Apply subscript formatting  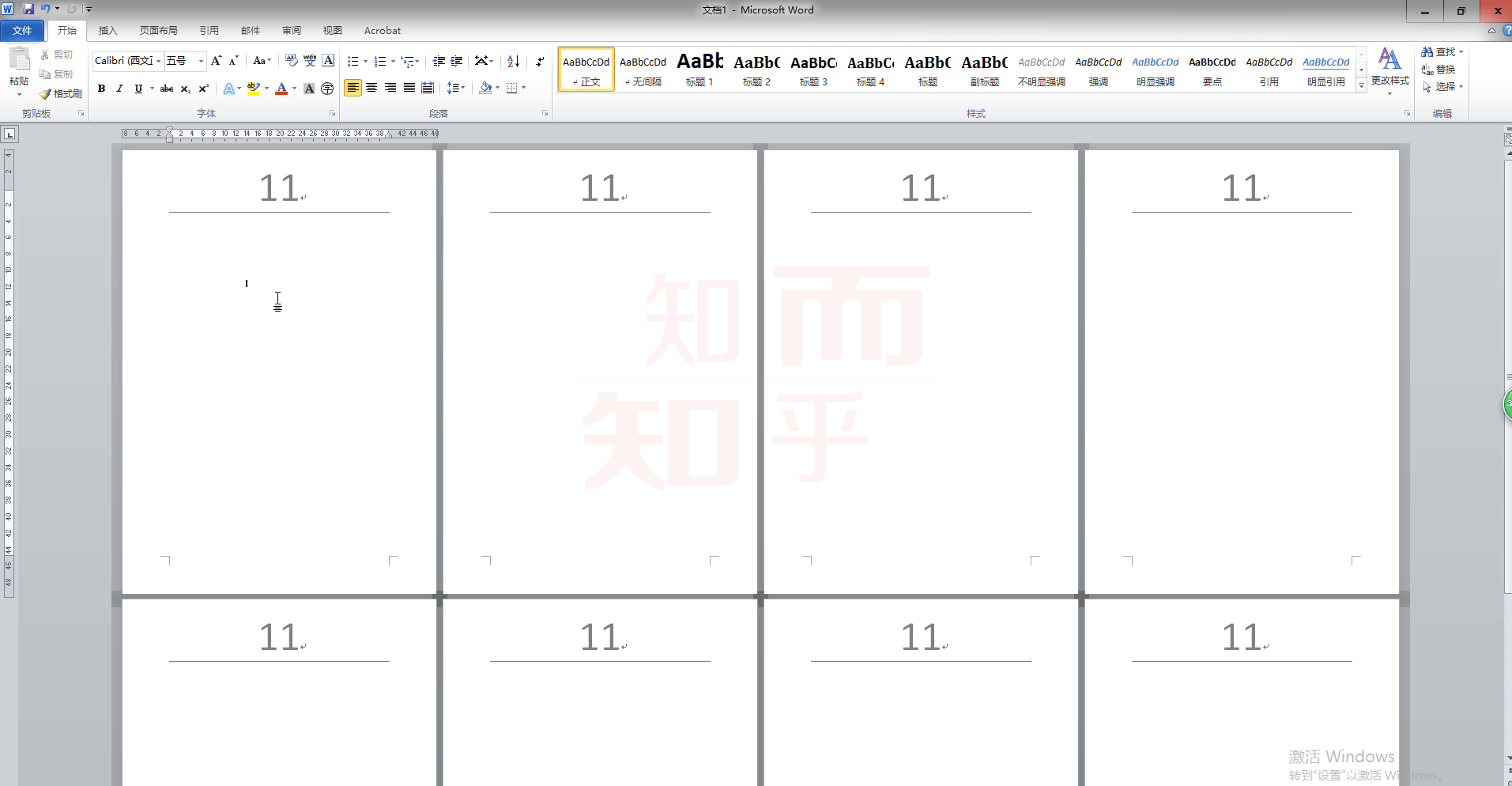click(185, 89)
